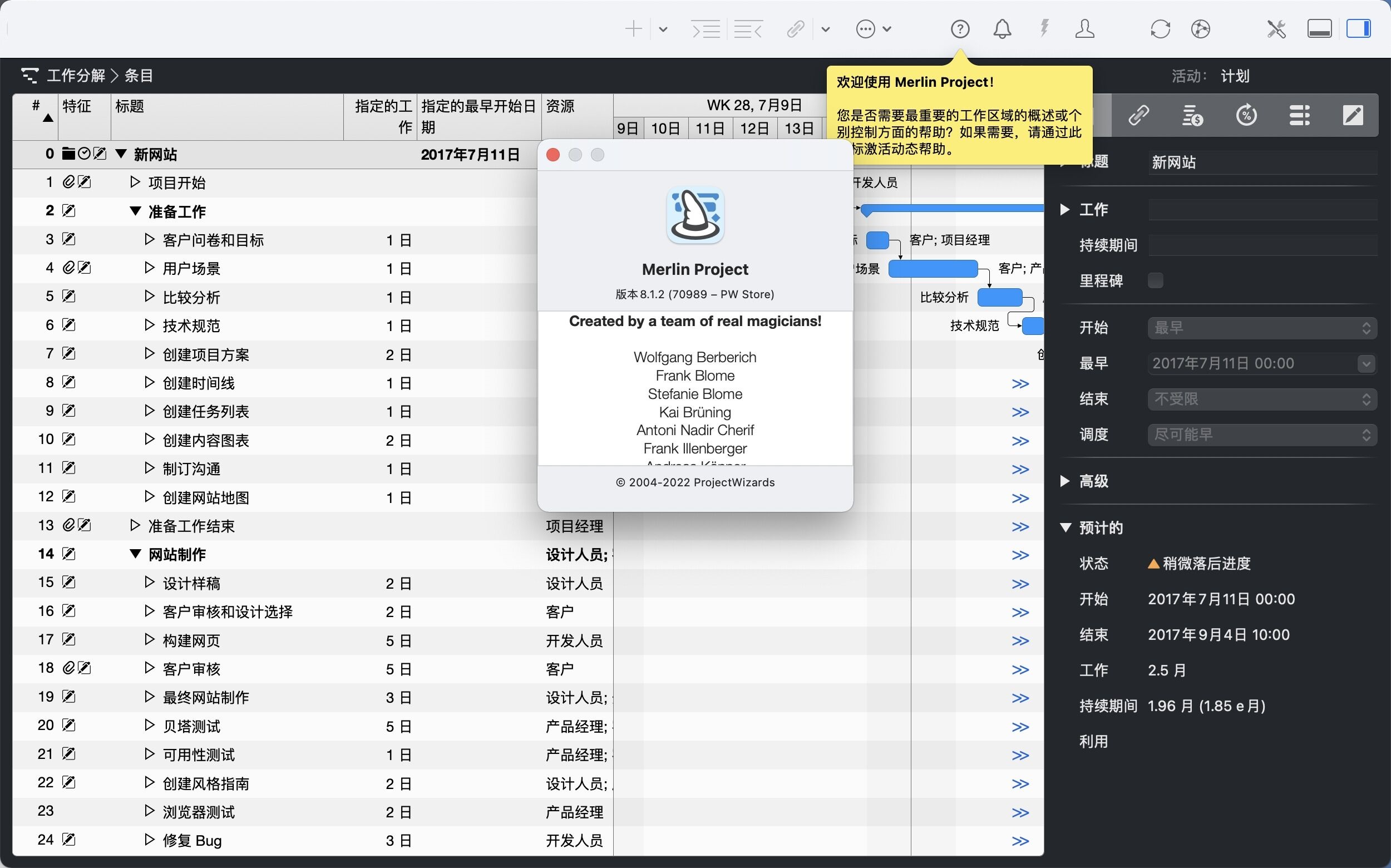Image resolution: width=1391 pixels, height=868 pixels.
Task: Click the clock icon on 新网站 row
Action: tap(84, 153)
